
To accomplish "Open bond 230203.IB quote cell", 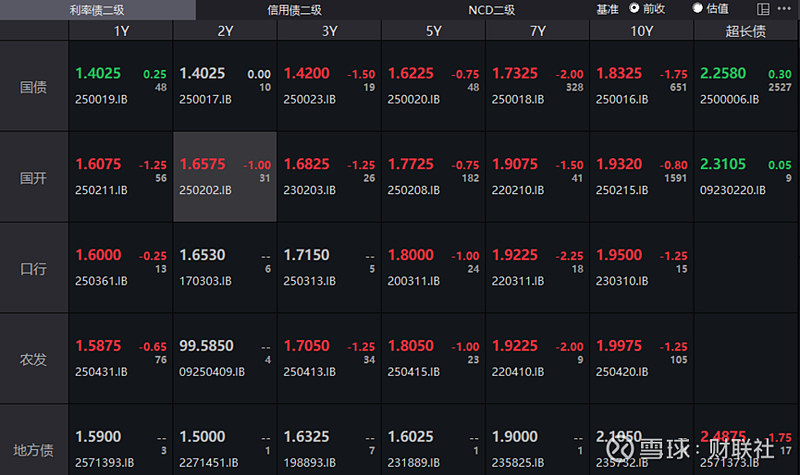I will pyautogui.click(x=329, y=177).
